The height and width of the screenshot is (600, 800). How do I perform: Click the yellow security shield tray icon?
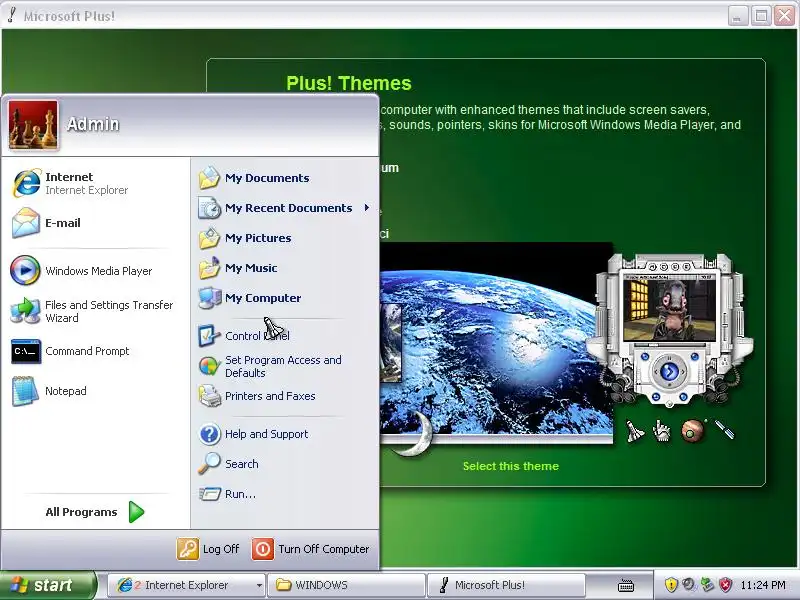click(x=671, y=585)
